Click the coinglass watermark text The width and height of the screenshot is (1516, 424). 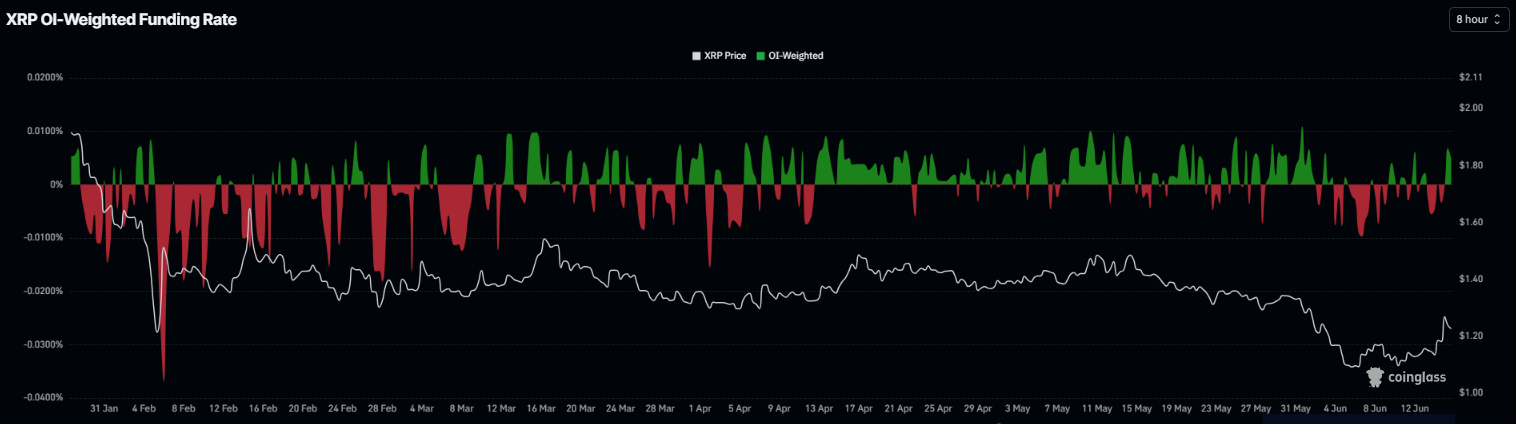(1417, 377)
